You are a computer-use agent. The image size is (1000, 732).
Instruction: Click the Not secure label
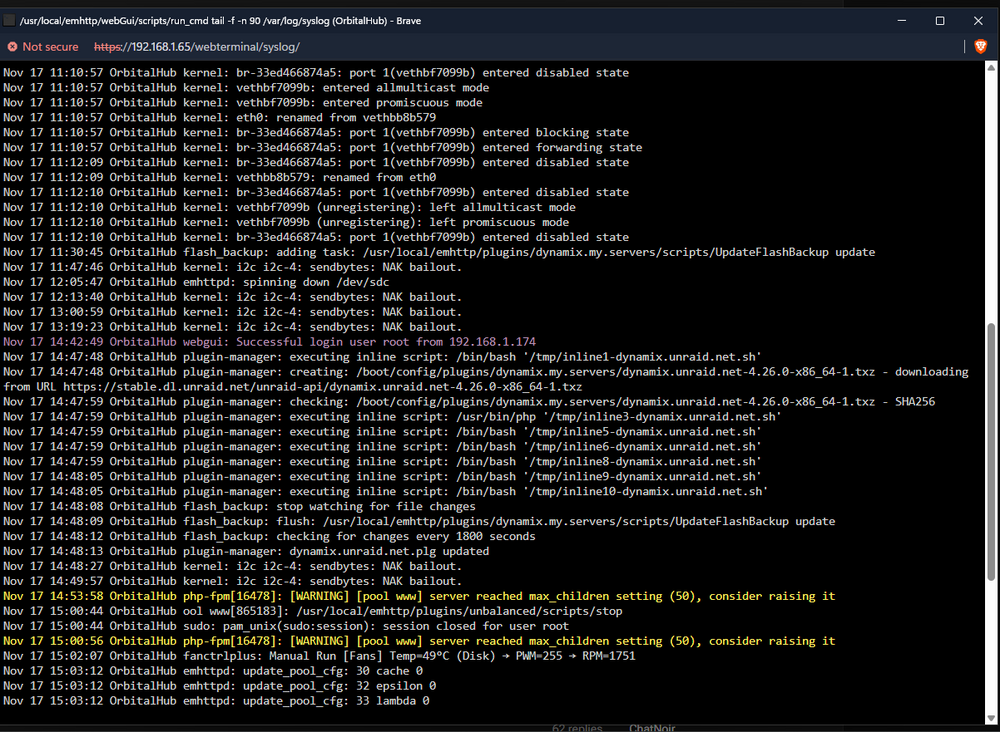point(50,47)
